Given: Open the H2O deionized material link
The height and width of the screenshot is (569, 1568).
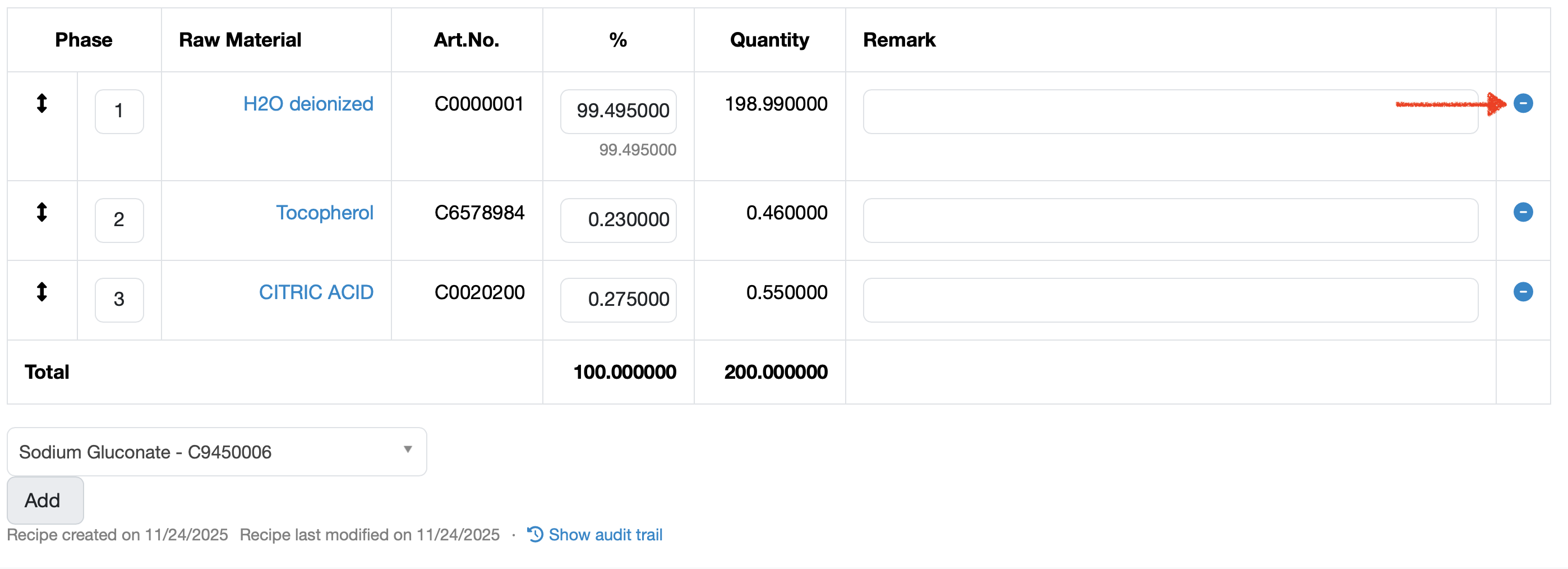Looking at the screenshot, I should [x=308, y=104].
